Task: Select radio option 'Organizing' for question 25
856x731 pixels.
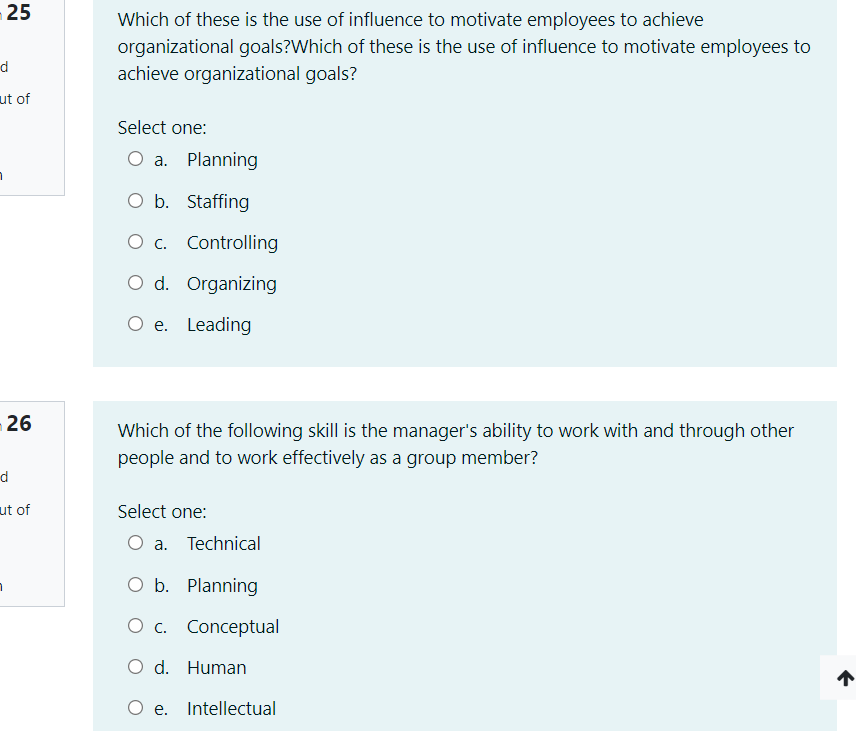Action: [x=135, y=282]
